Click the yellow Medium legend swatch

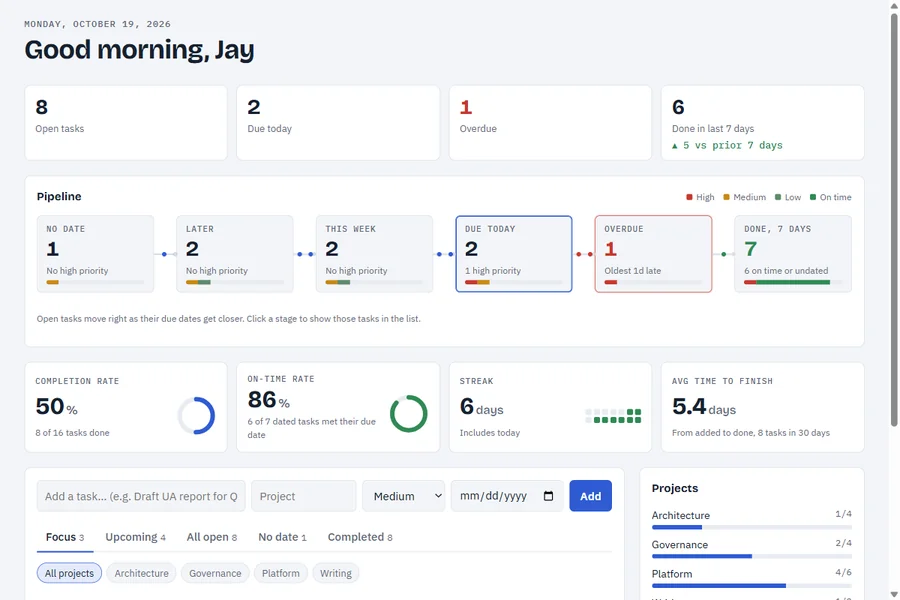(726, 197)
